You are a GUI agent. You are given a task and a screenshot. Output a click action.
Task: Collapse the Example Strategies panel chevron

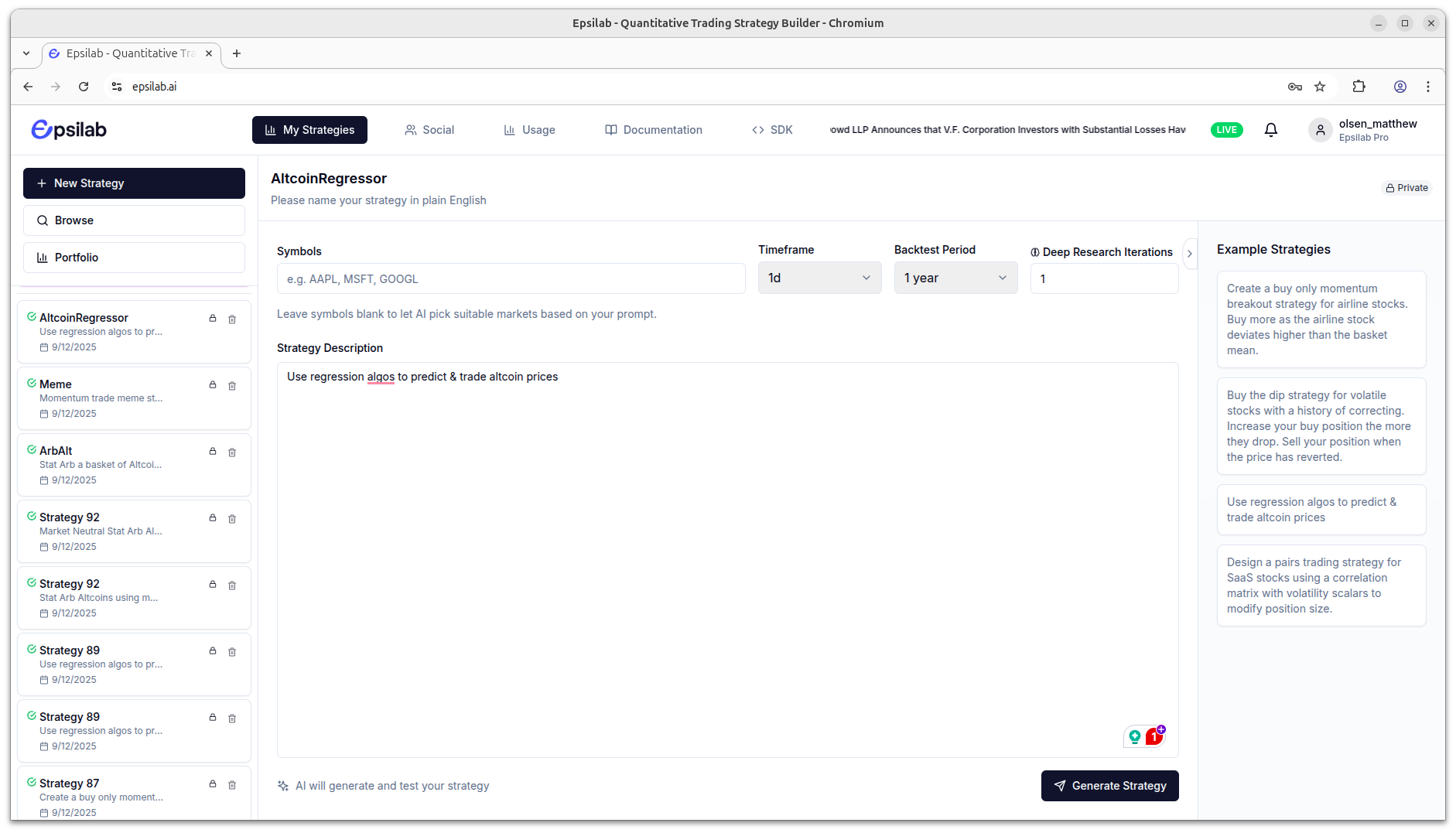(x=1190, y=254)
